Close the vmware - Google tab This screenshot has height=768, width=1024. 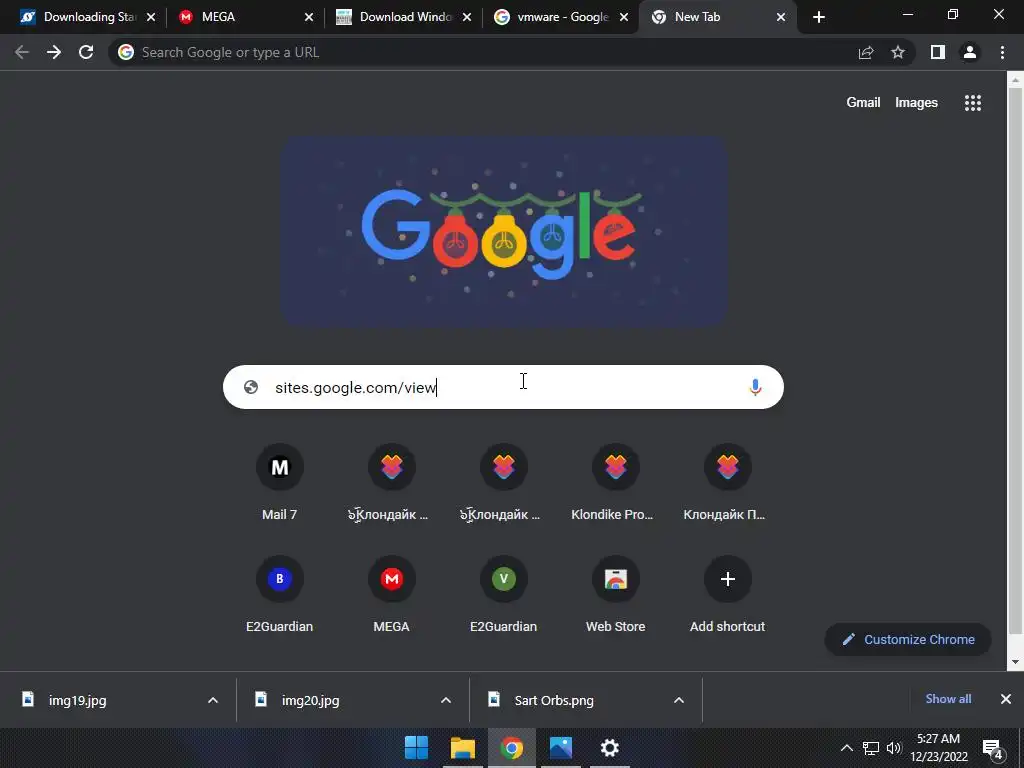tap(624, 17)
